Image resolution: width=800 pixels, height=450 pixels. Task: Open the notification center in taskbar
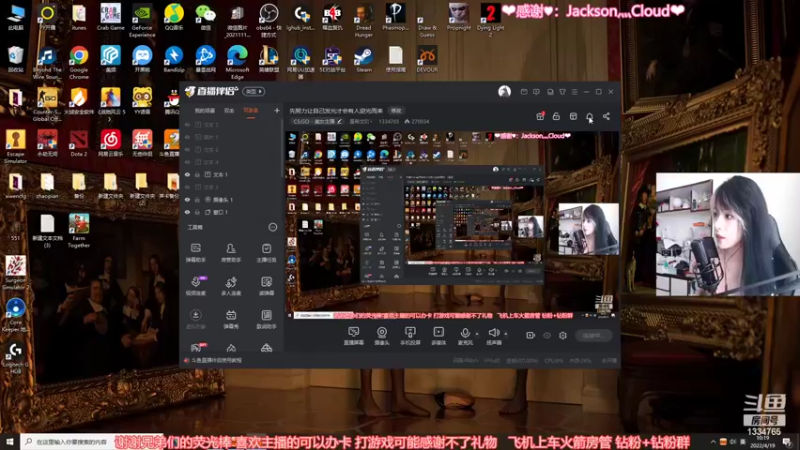[x=787, y=441]
